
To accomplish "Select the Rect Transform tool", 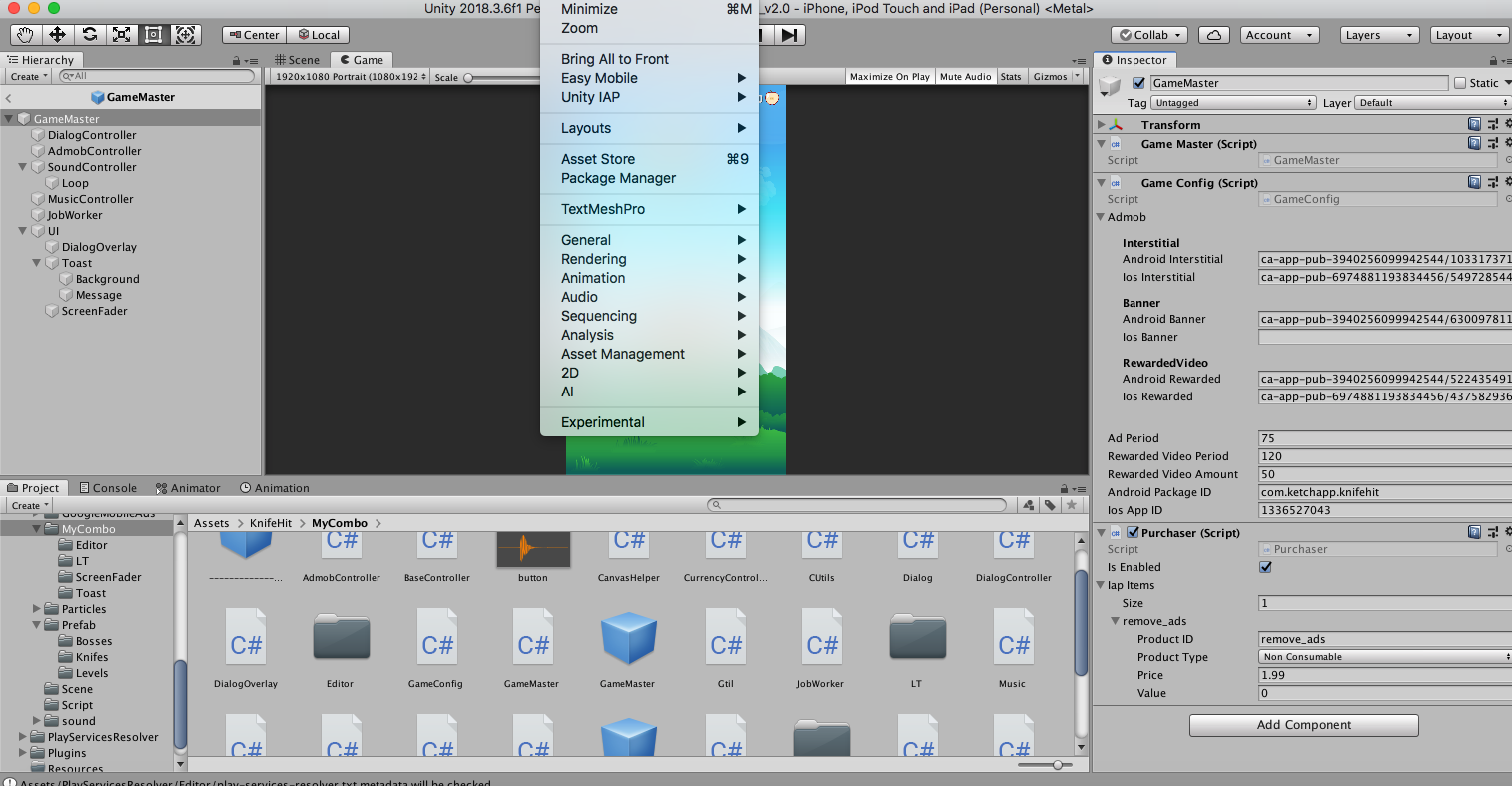I will [153, 34].
